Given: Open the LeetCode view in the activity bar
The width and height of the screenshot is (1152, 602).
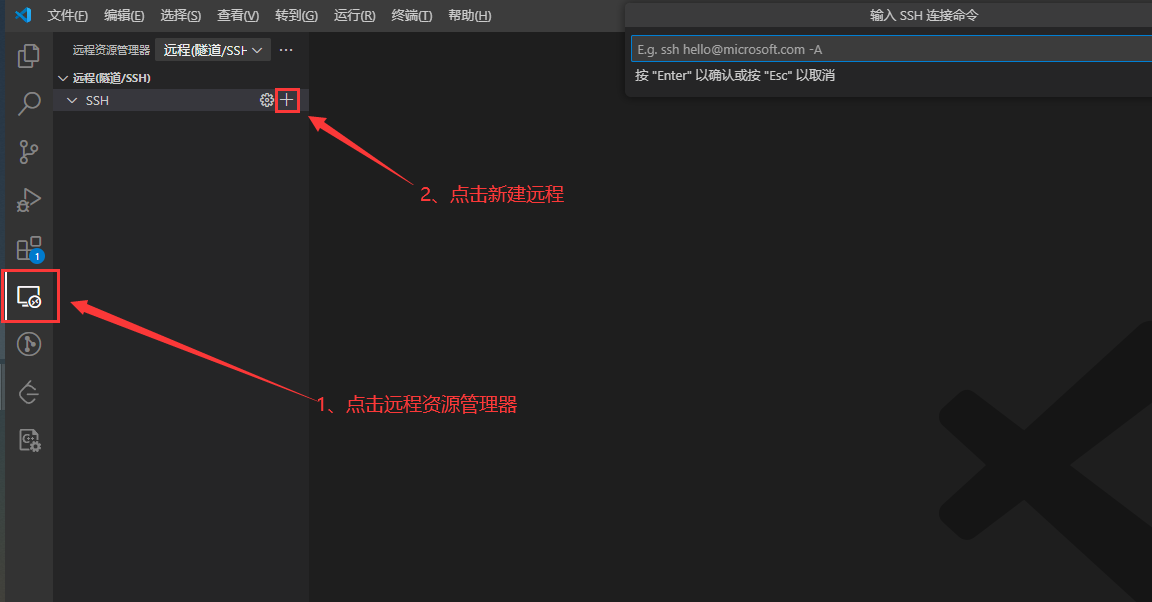Looking at the screenshot, I should pos(29,393).
